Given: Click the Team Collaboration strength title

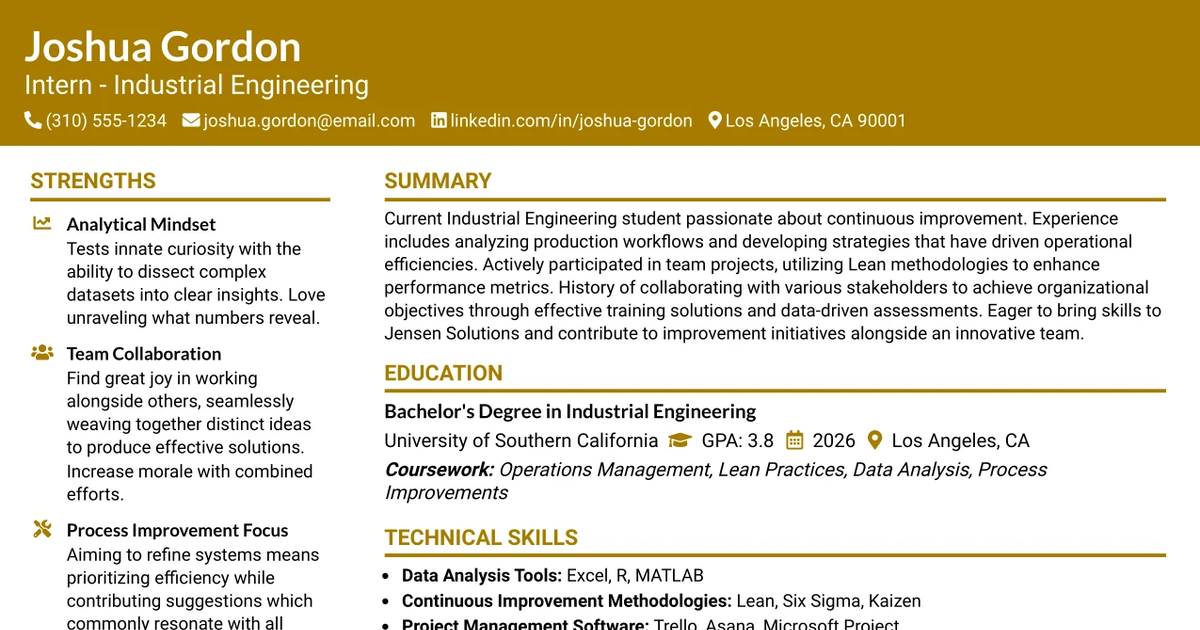Looking at the screenshot, I should pyautogui.click(x=144, y=353).
